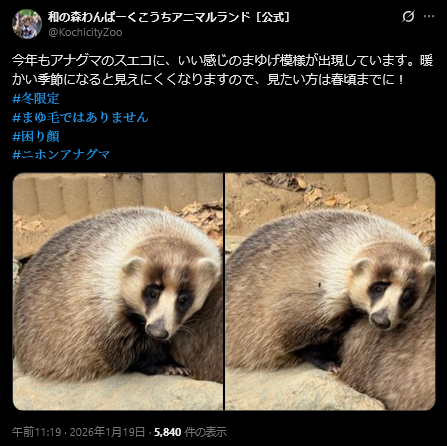Click the 2026年1月19日 date link
This screenshot has width=447, height=446.
[107, 432]
